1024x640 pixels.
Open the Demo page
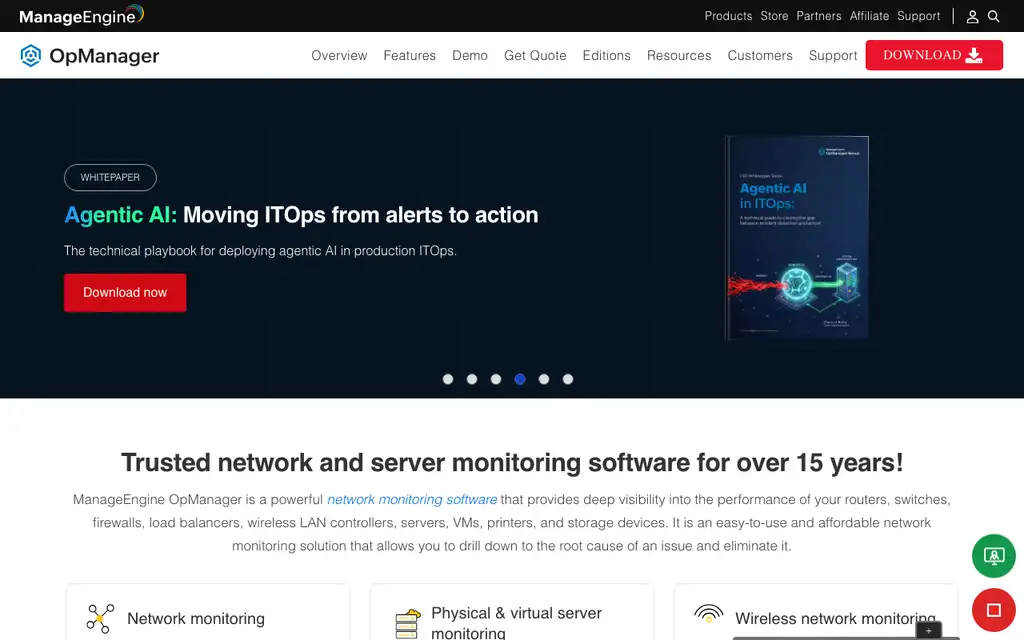[x=470, y=56]
